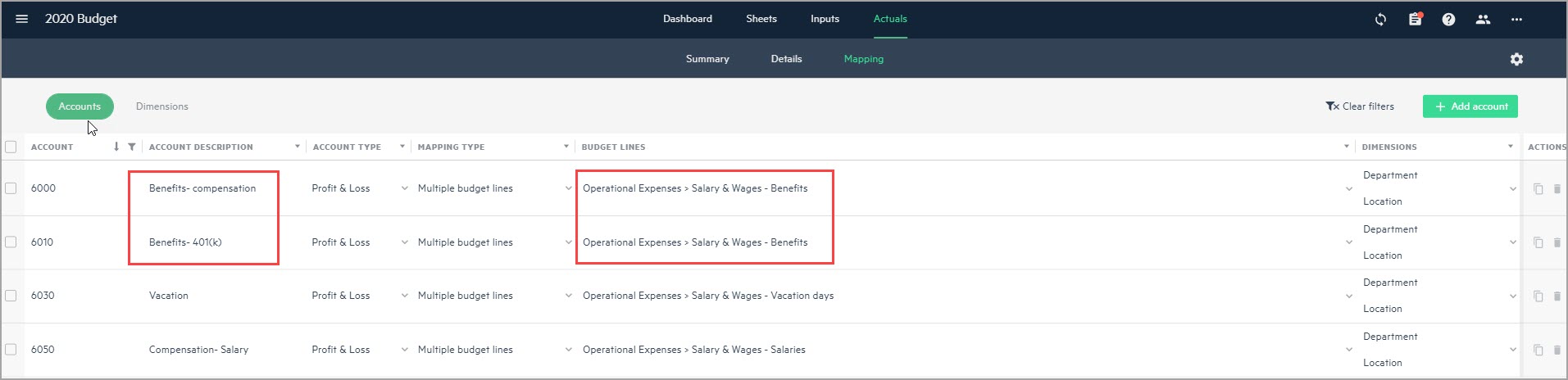
Task: Open the users sharing icon
Action: click(x=1483, y=19)
